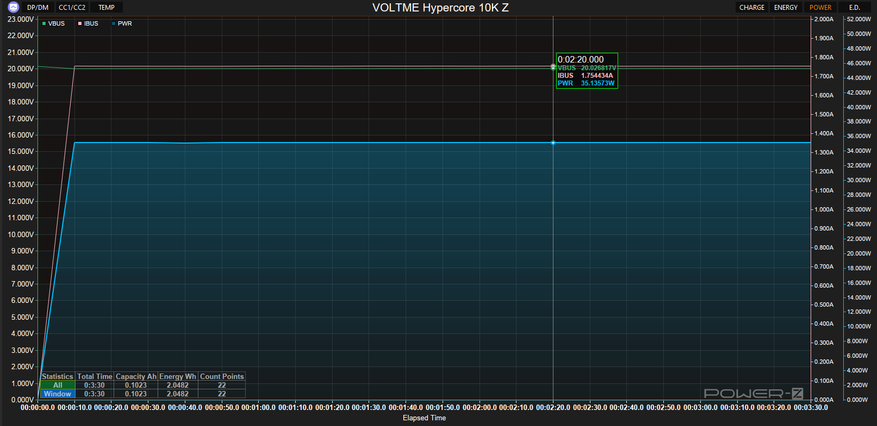Click the blue PWR legend swatch
Screen dimensions: 877x426
114,23
